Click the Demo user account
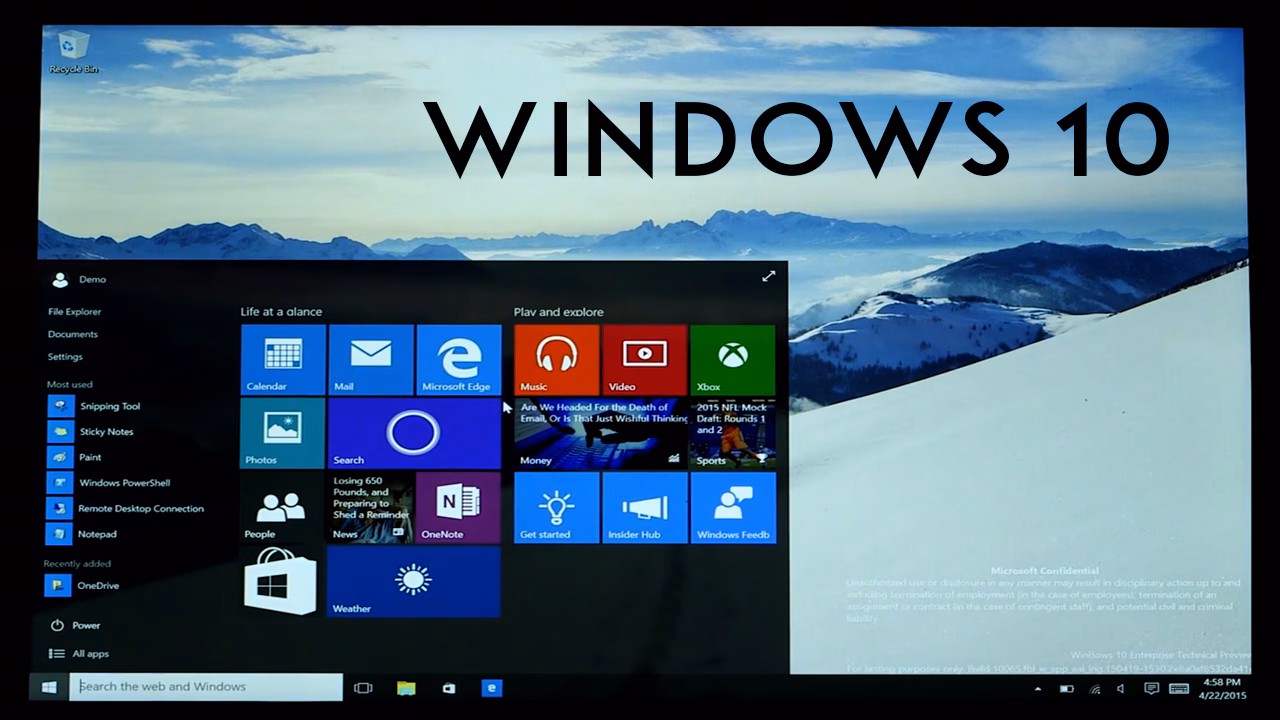The image size is (1280, 720). pos(79,280)
